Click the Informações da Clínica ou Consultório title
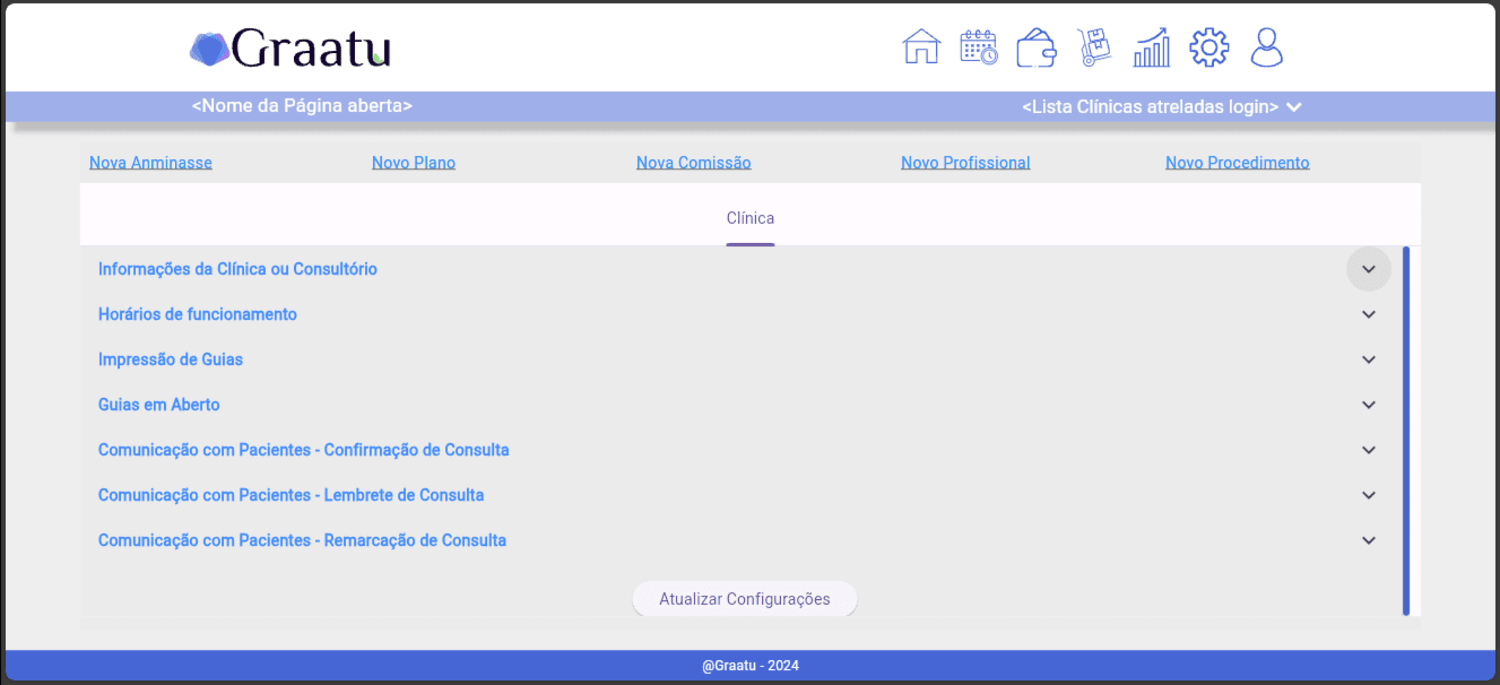The image size is (1500, 685). (238, 269)
